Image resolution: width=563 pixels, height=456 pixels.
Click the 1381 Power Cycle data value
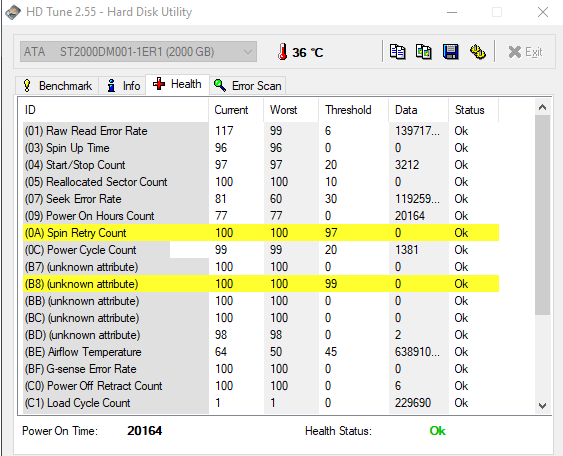click(406, 250)
